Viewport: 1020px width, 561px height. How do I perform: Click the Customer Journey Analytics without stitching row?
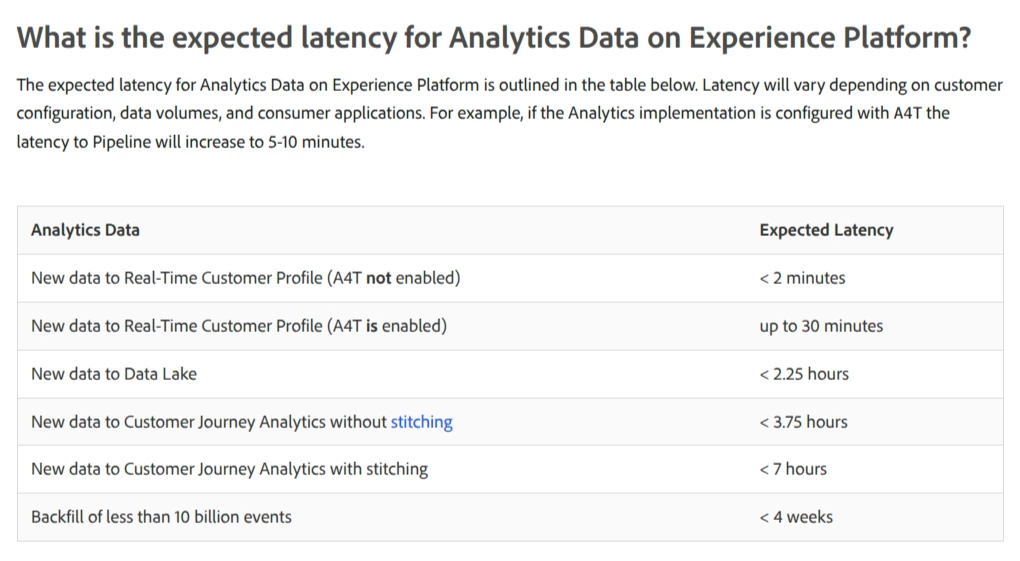510,422
